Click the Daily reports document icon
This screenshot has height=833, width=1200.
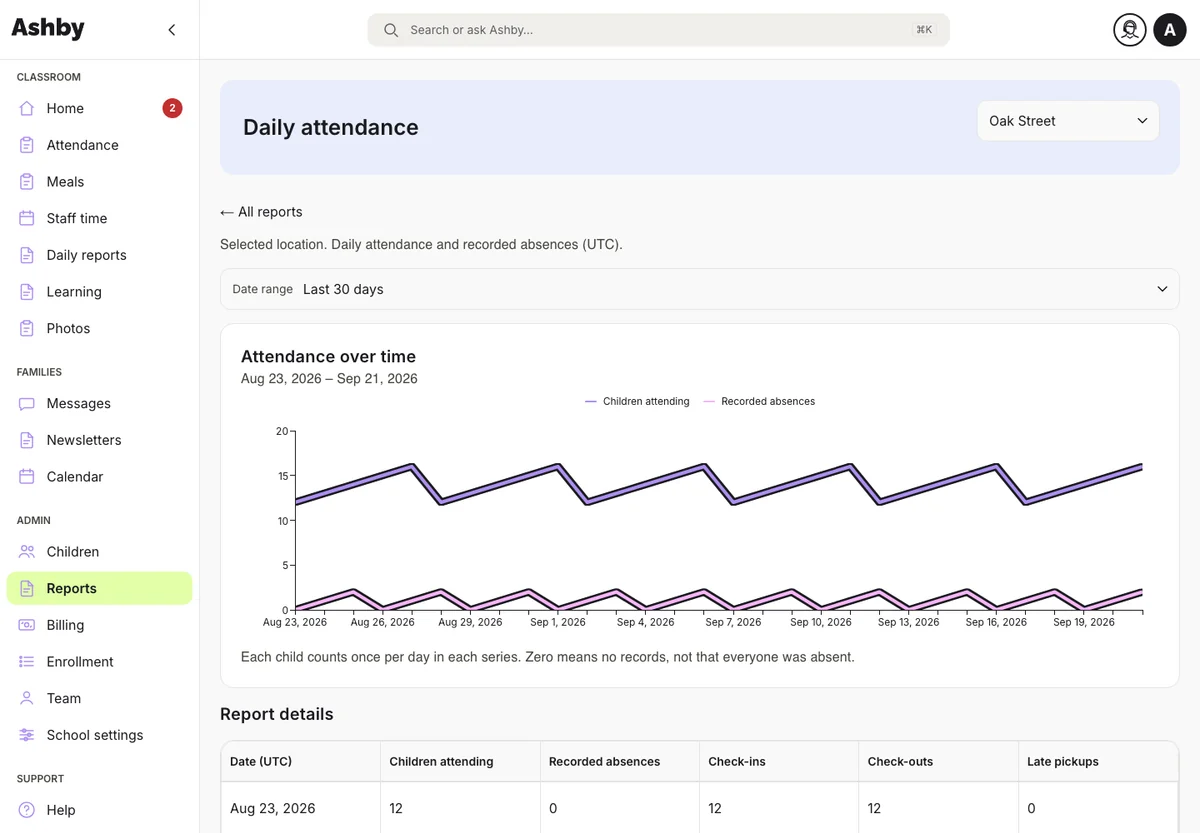(27, 255)
